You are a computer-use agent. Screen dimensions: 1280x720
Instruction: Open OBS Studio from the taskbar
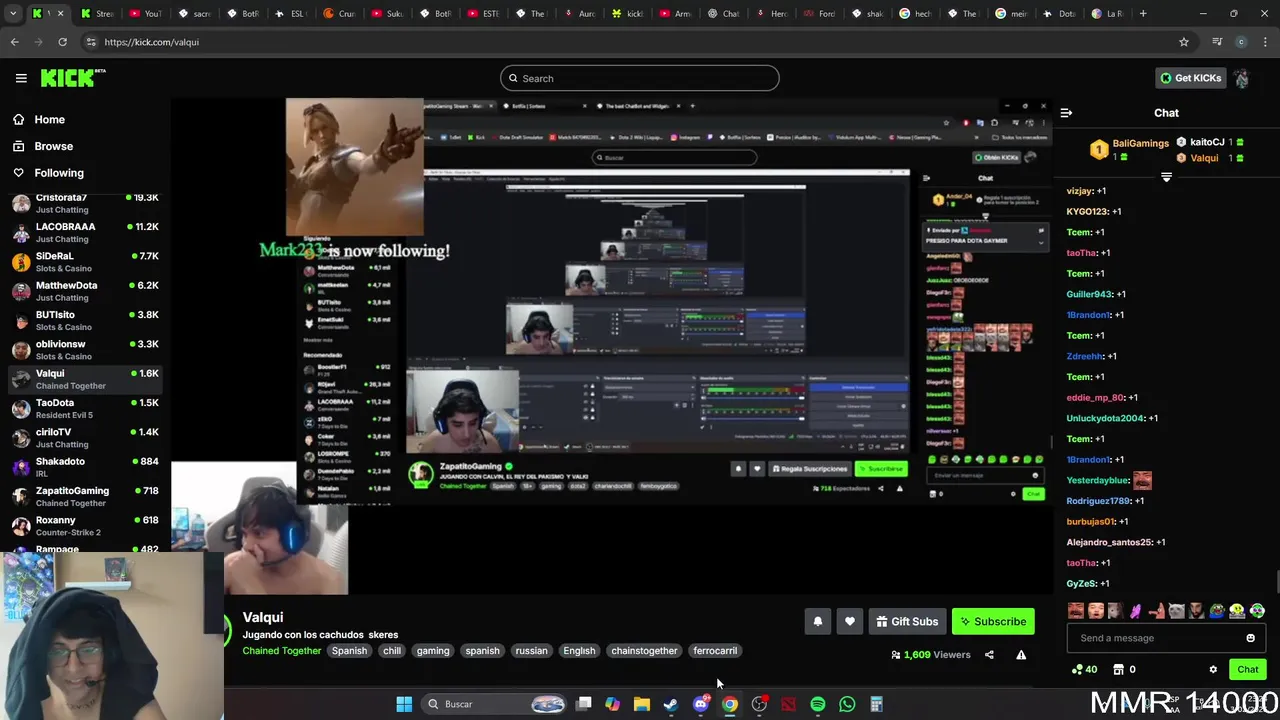[x=759, y=704]
